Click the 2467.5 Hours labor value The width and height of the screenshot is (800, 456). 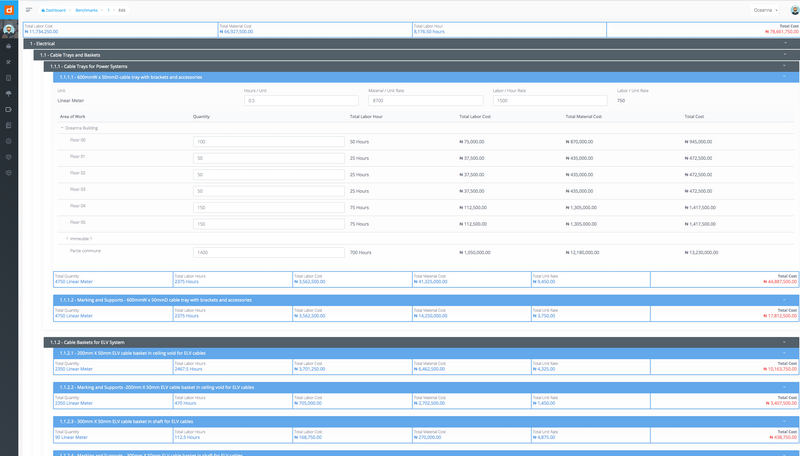[188, 369]
